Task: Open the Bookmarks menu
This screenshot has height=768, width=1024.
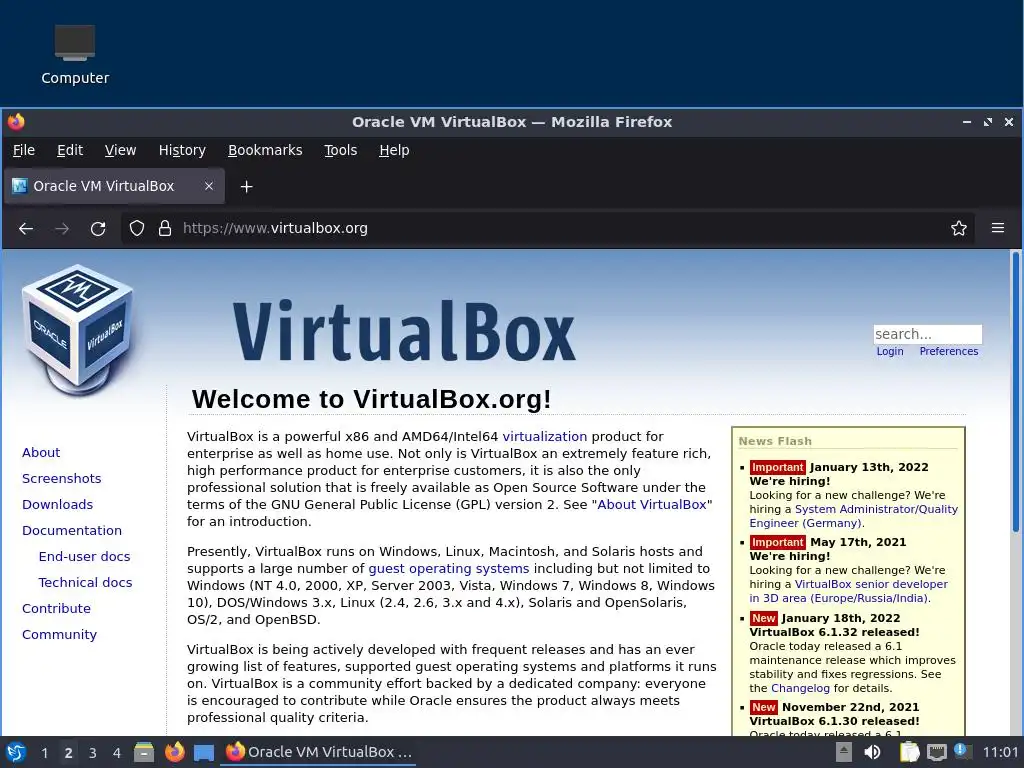Action: click(x=265, y=150)
